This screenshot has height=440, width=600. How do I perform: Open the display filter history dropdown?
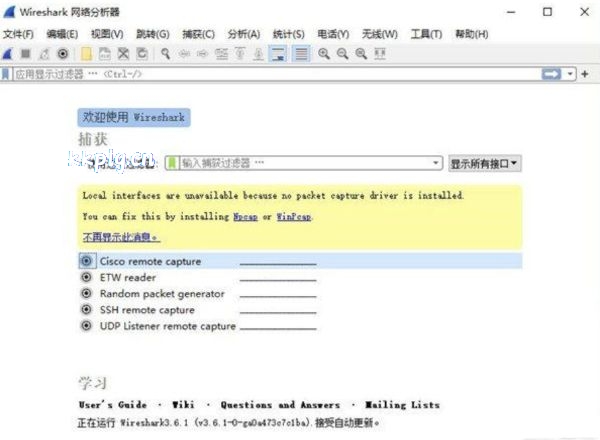(x=570, y=74)
